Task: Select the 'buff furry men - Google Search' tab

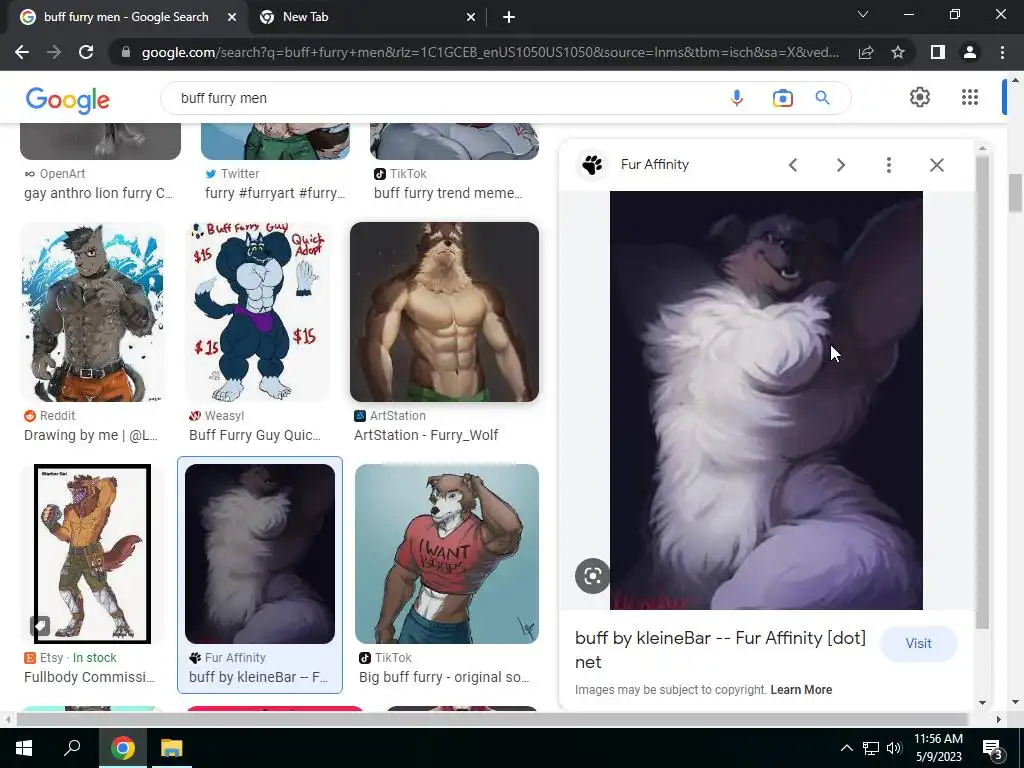Action: point(127,17)
